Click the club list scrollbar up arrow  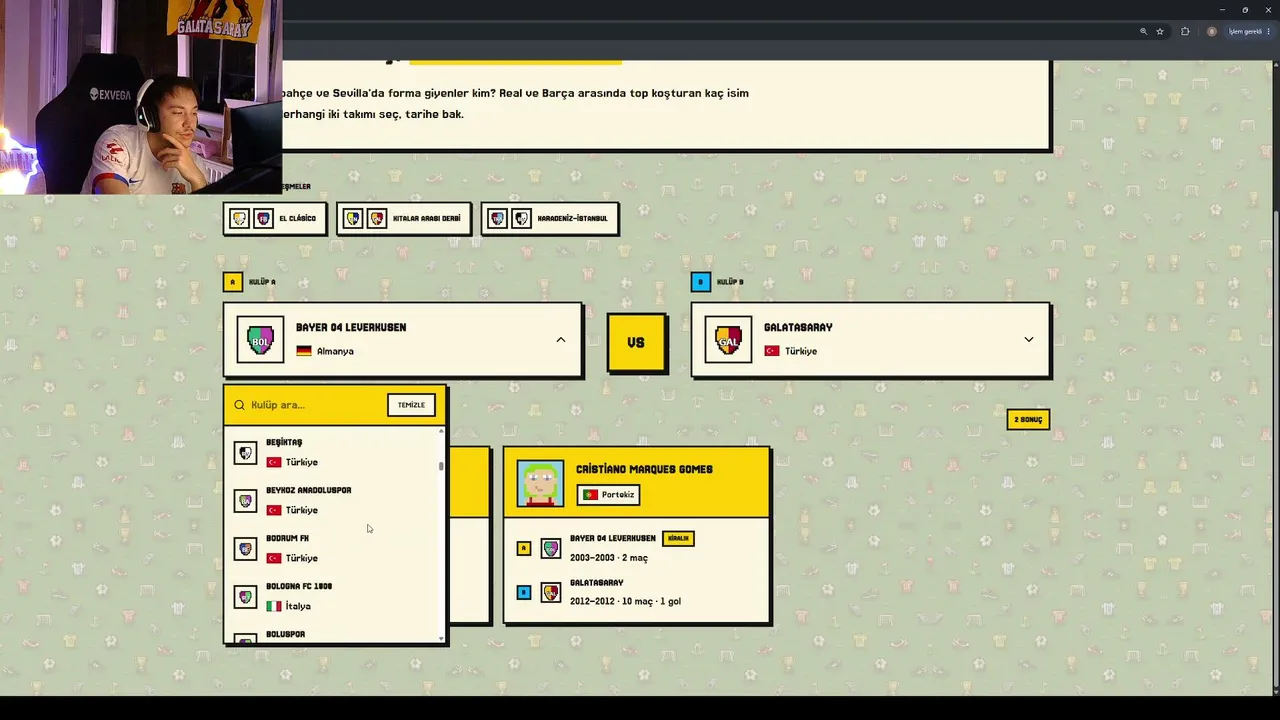coord(441,431)
